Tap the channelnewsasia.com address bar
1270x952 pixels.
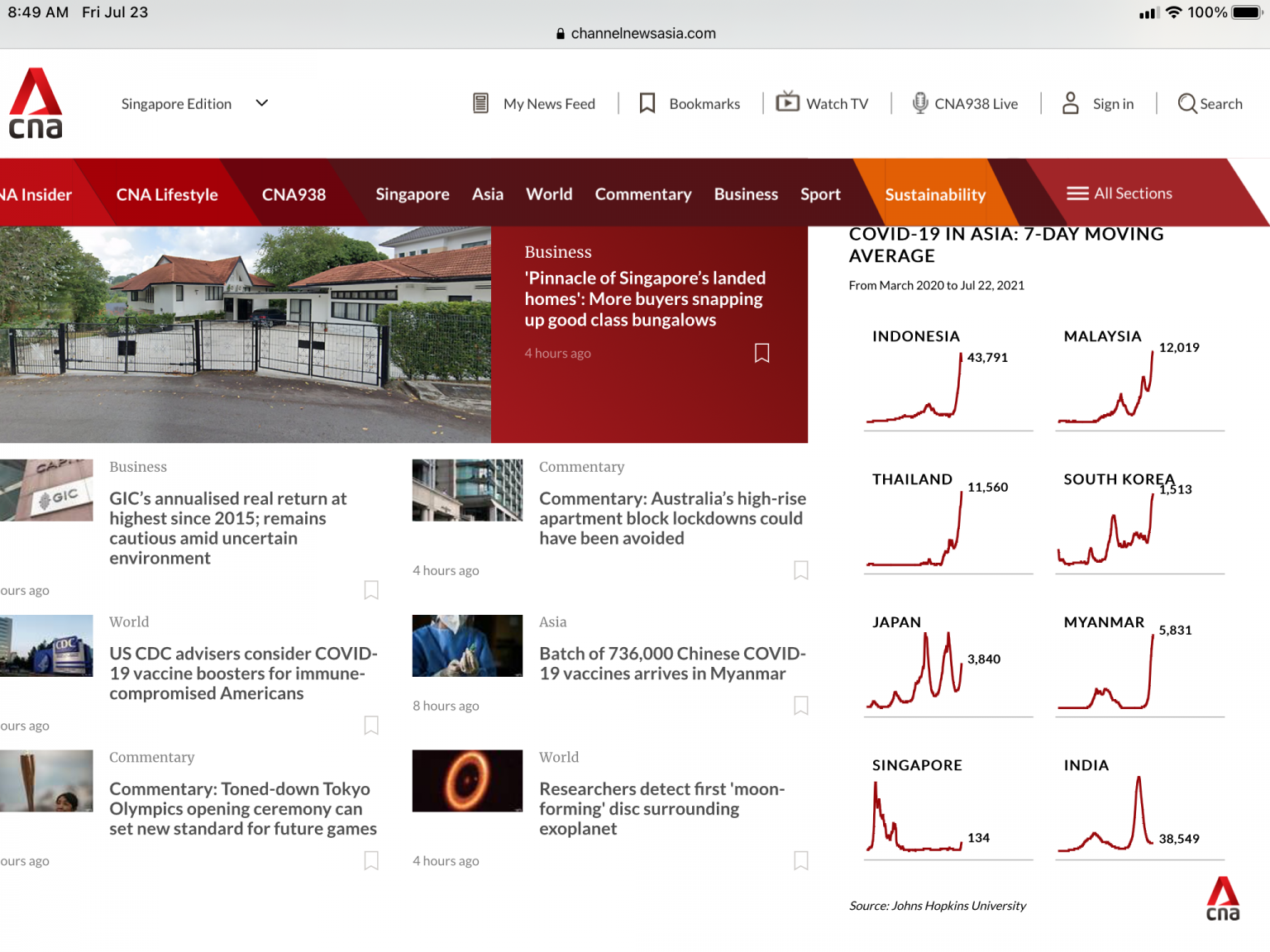coord(635,34)
